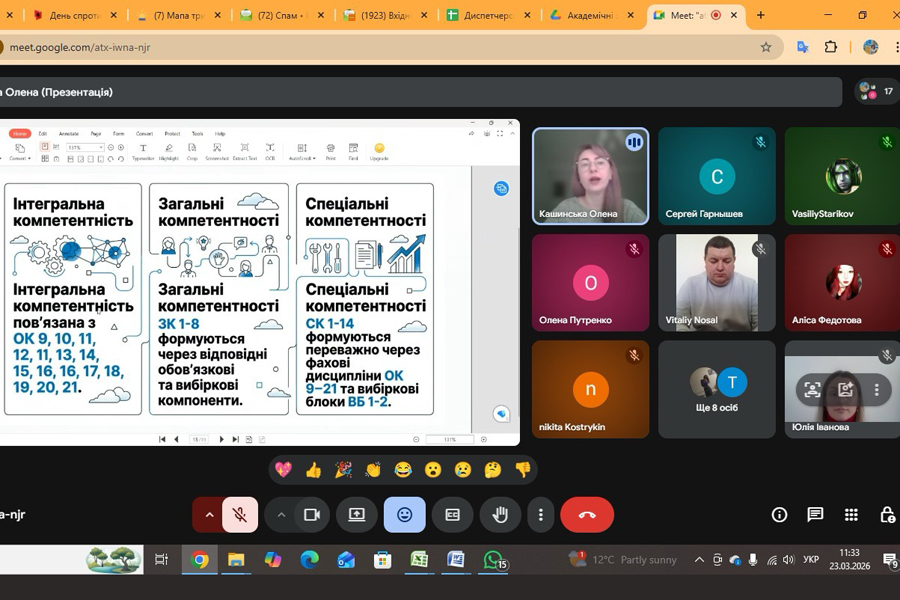Toggle the camera on or off
Image resolution: width=900 pixels, height=600 pixels.
coord(311,515)
